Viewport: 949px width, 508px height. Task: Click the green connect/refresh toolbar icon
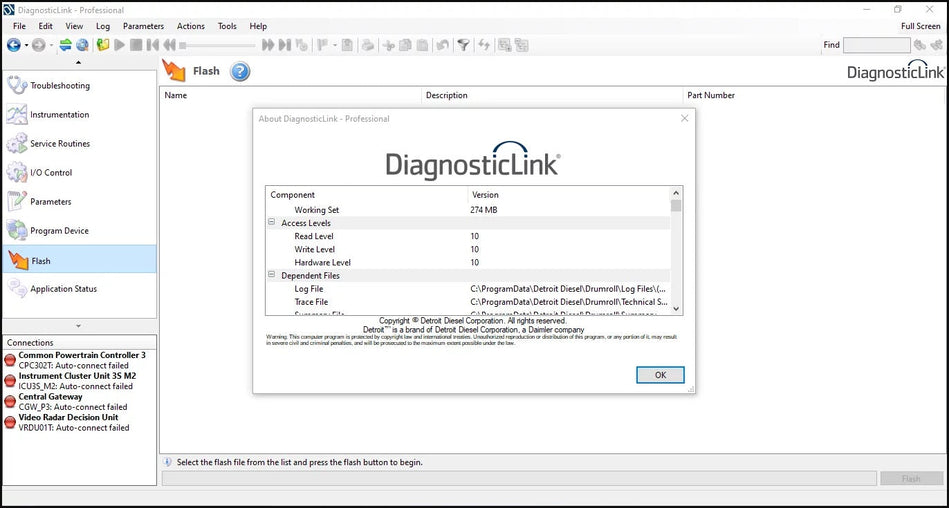click(65, 45)
